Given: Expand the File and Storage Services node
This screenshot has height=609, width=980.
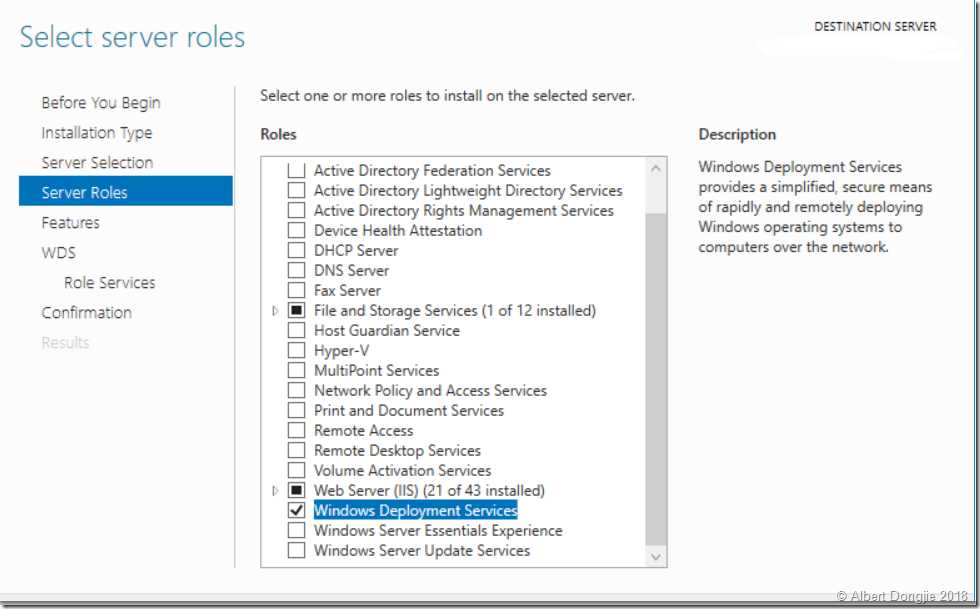Looking at the screenshot, I should point(275,311).
